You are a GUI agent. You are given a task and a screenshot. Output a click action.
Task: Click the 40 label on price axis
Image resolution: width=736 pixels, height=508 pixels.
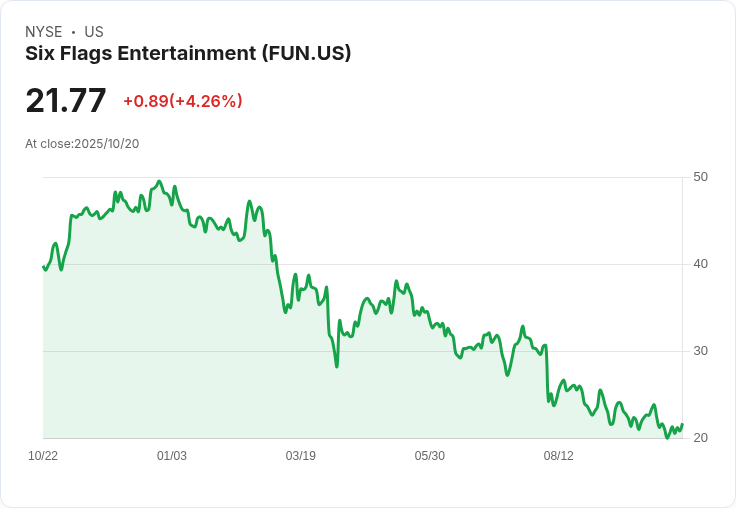click(x=700, y=264)
